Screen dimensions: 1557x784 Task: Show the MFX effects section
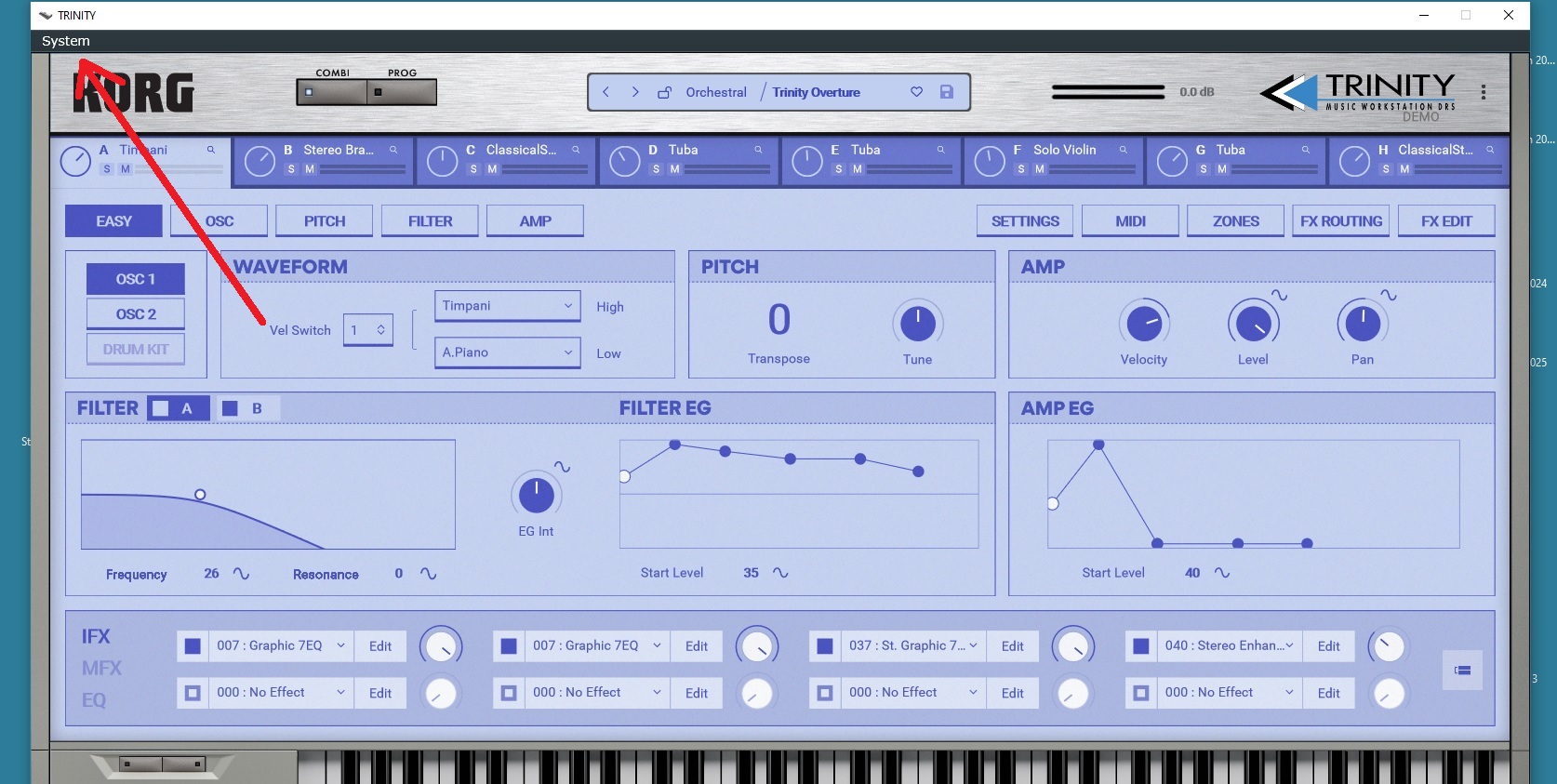coord(101,669)
